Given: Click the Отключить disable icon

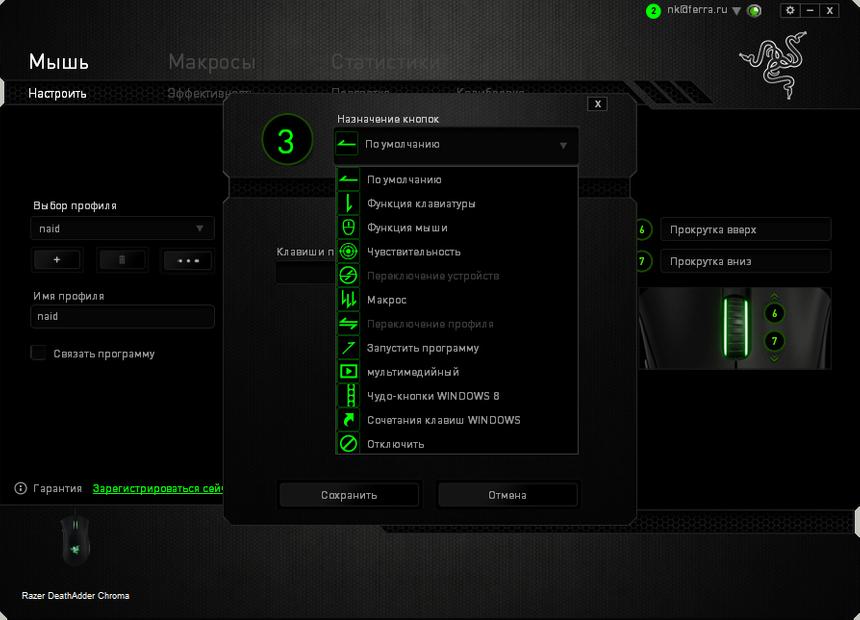Looking at the screenshot, I should pyautogui.click(x=348, y=444).
